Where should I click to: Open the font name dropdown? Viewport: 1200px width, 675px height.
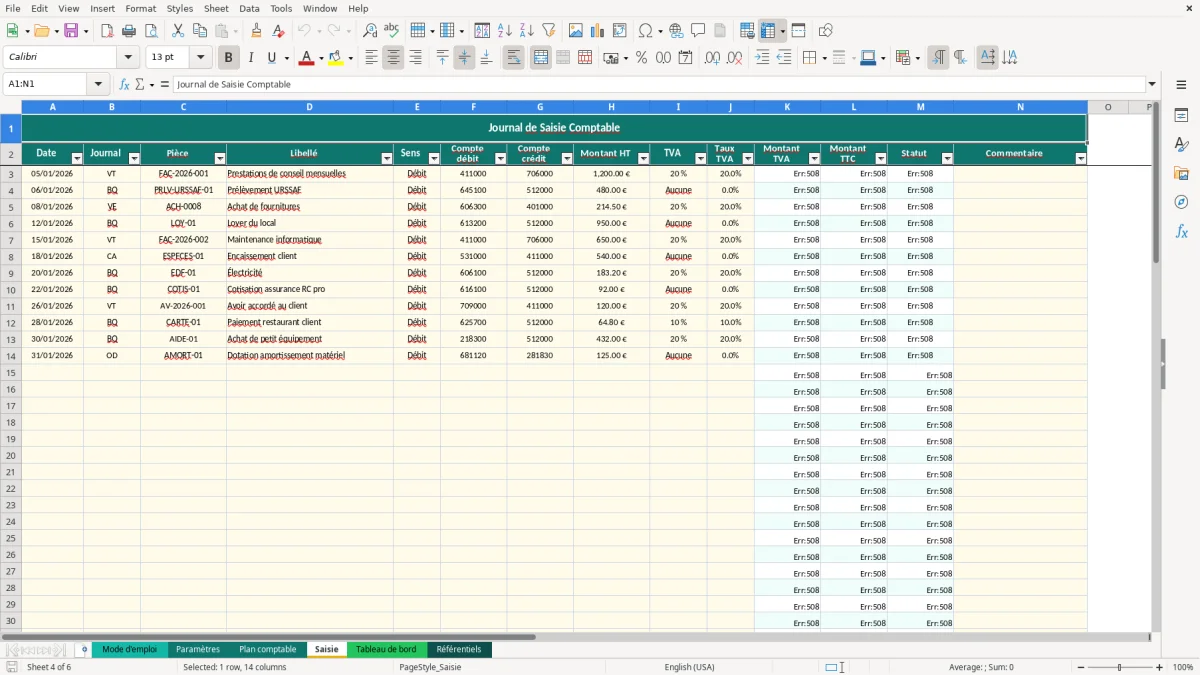pos(128,58)
